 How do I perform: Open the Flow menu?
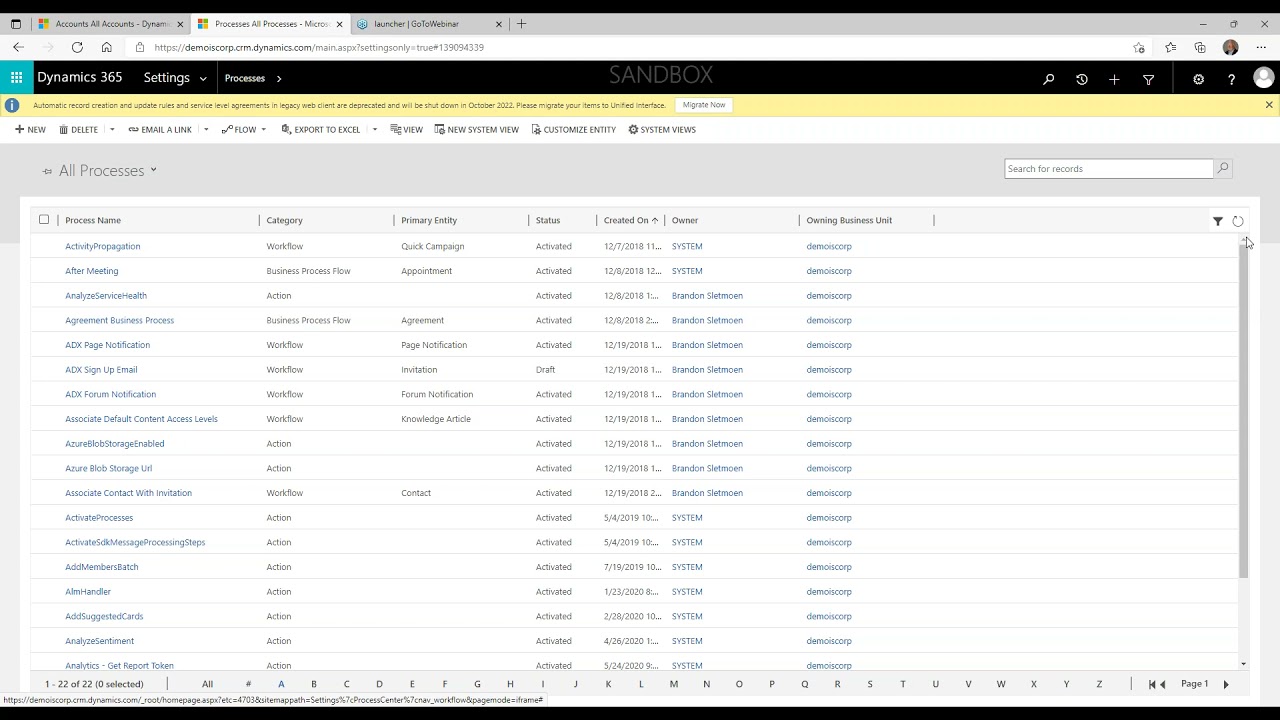pyautogui.click(x=244, y=130)
